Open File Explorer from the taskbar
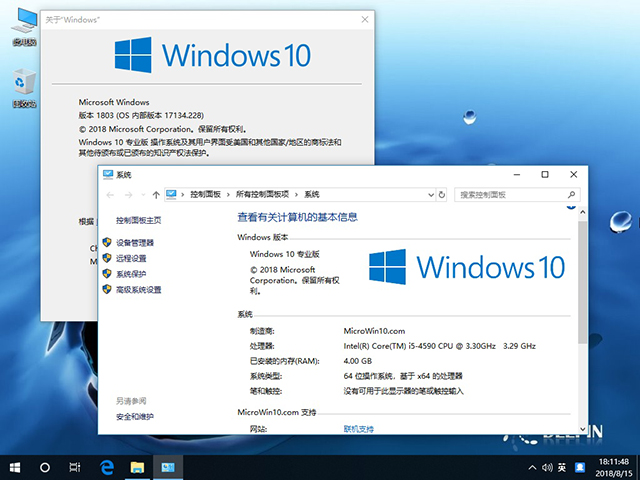Image resolution: width=640 pixels, height=480 pixels. 137,467
